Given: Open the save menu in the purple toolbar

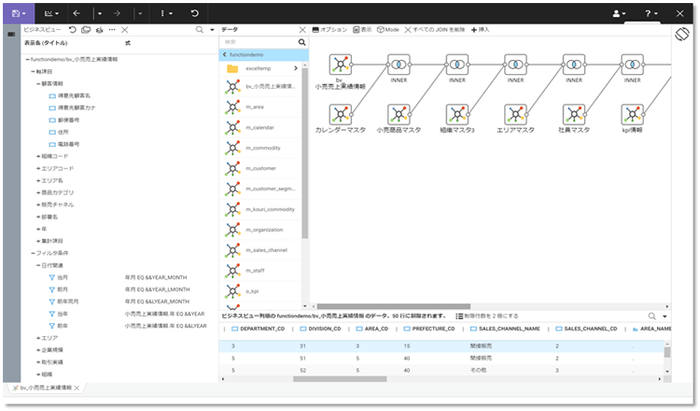Looking at the screenshot, I should point(18,13).
